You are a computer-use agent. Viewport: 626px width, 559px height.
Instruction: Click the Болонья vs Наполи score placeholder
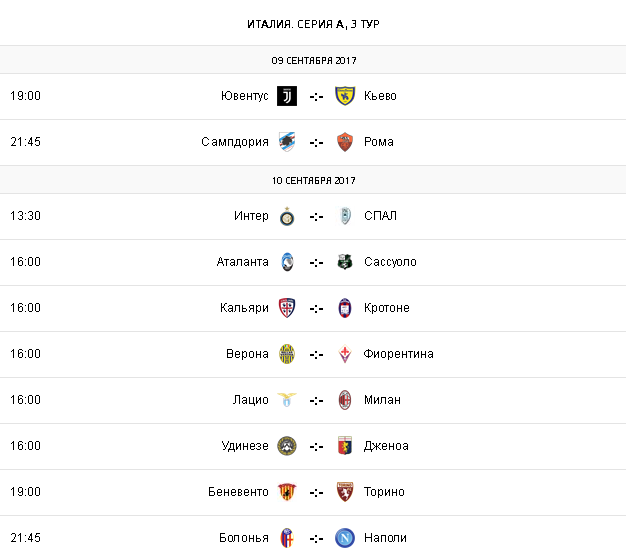coord(316,538)
